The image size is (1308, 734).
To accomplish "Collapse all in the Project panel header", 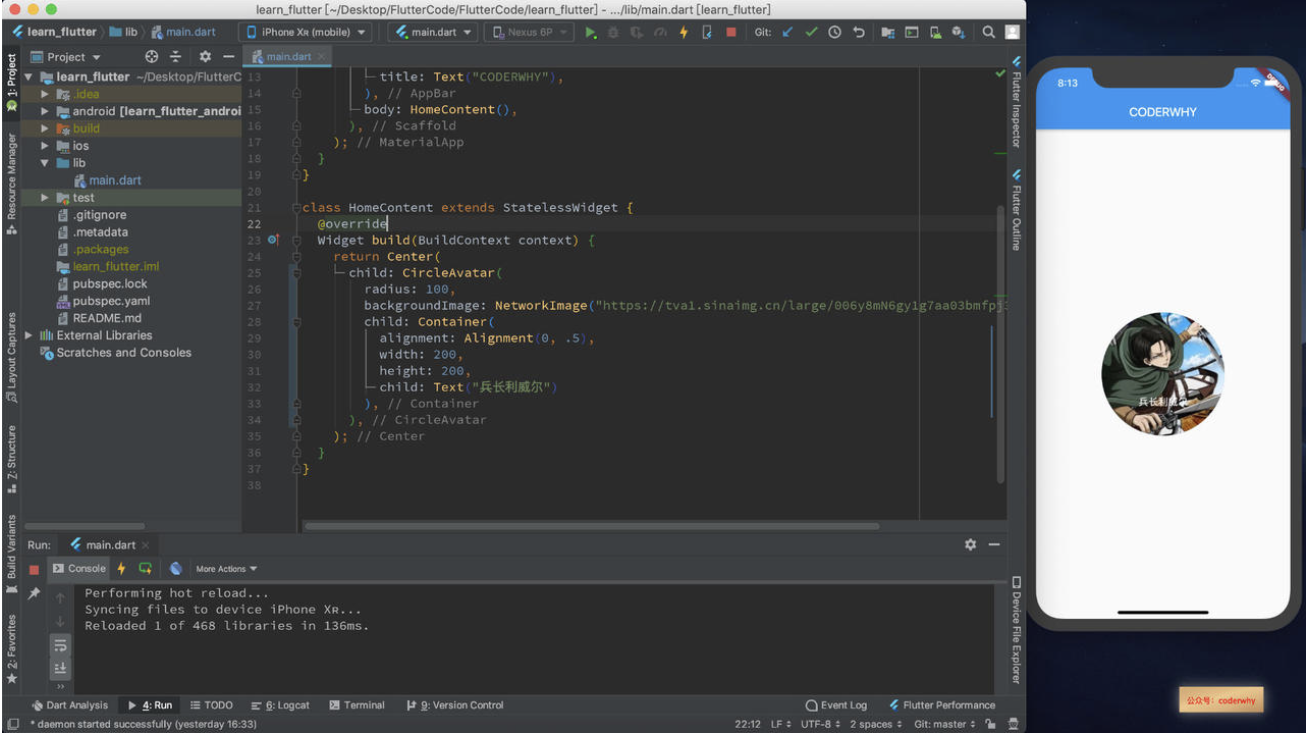I will (176, 57).
